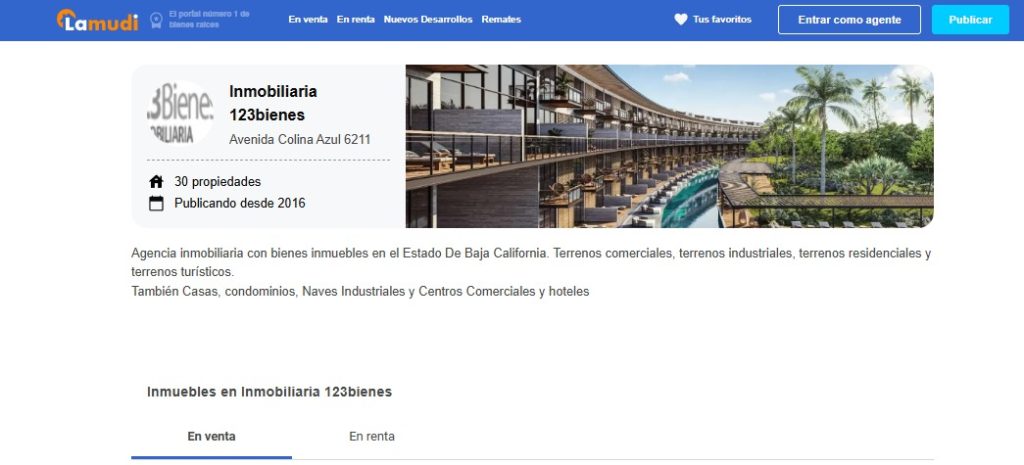Click Publicando desde 2016 text
The height and width of the screenshot is (465, 1024).
240,203
